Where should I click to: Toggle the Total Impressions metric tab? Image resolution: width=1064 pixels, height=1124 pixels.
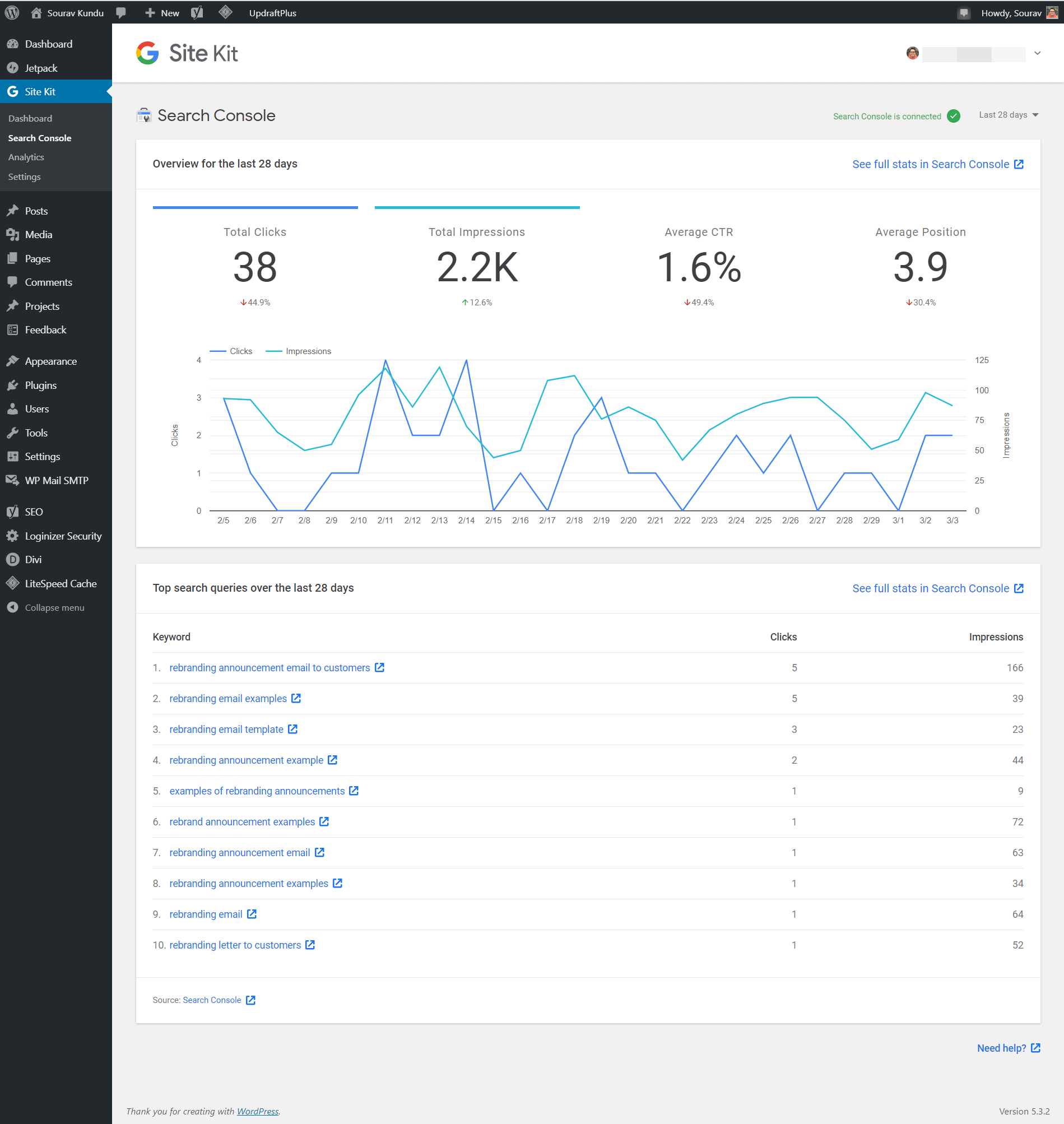pos(477,260)
